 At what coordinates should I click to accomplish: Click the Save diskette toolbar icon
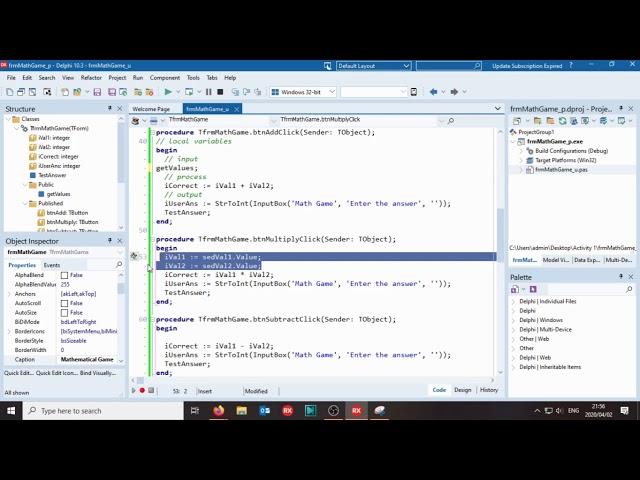click(x=97, y=92)
